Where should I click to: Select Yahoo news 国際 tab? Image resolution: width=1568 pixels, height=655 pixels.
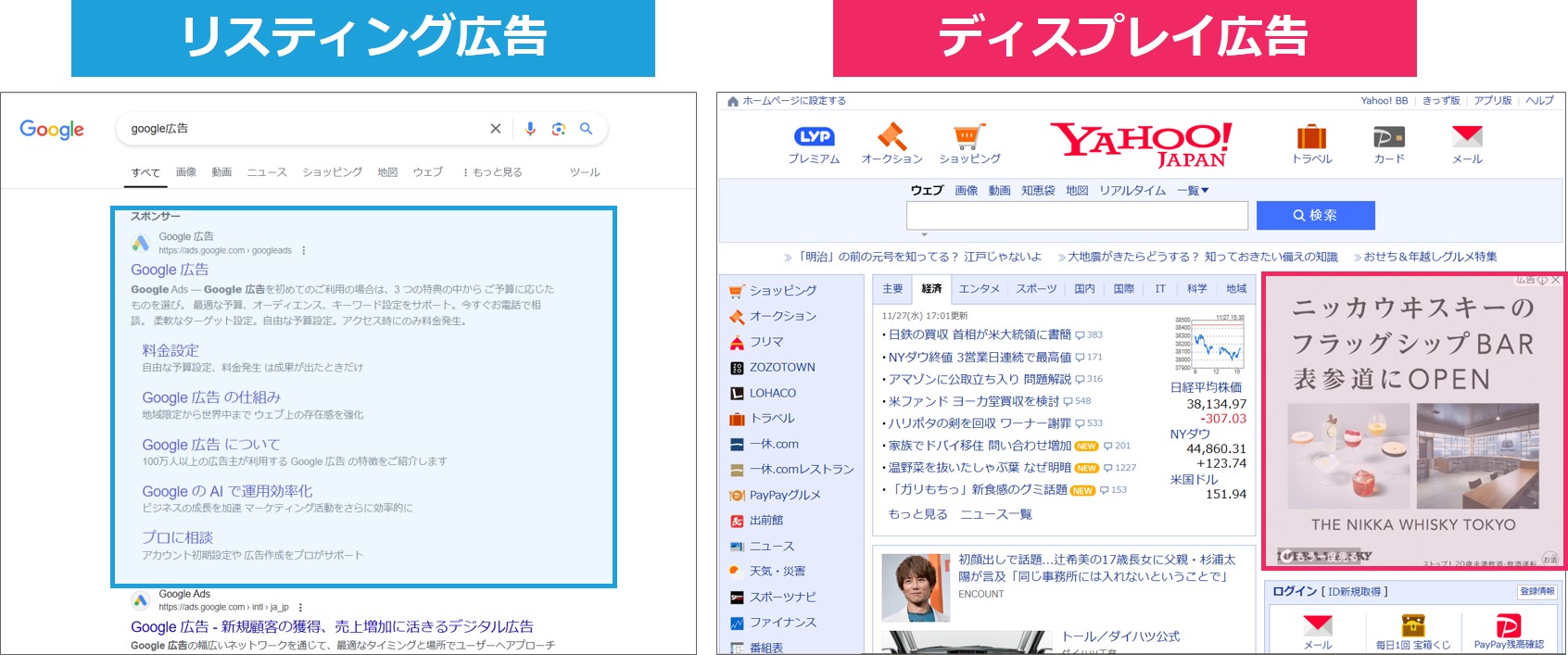1124,289
